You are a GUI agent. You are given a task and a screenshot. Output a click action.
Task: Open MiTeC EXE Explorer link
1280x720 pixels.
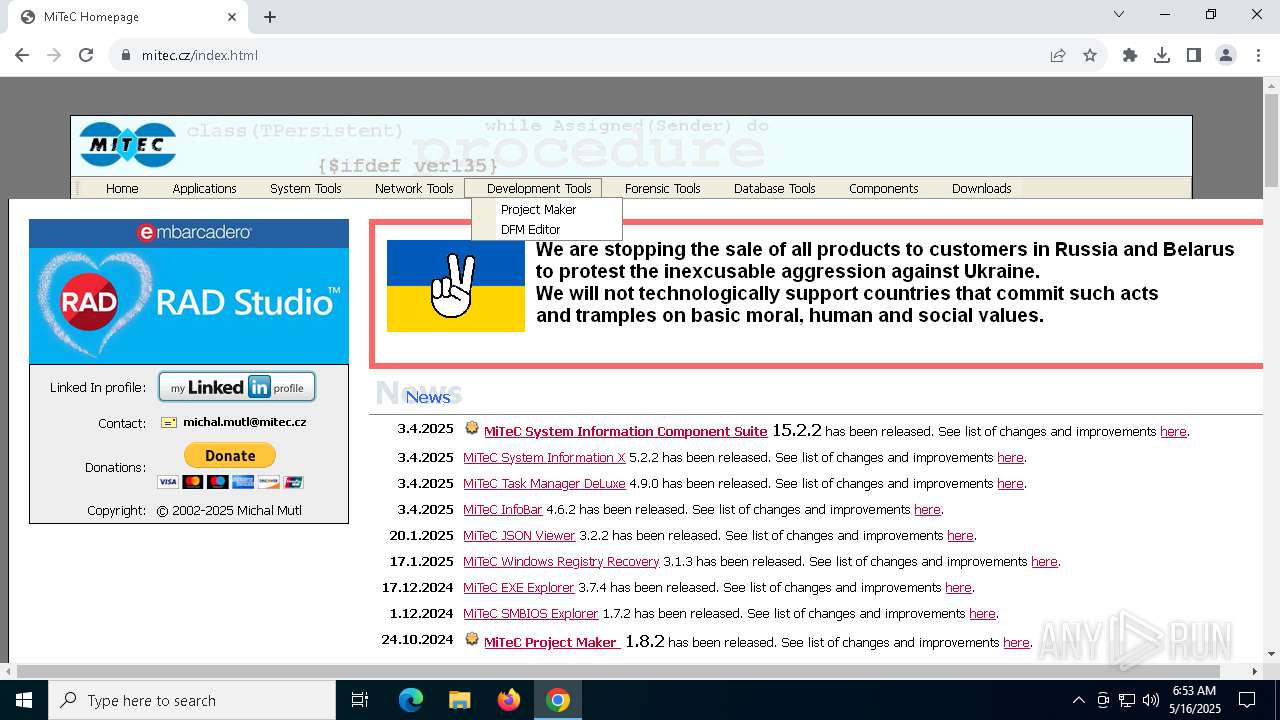[519, 587]
